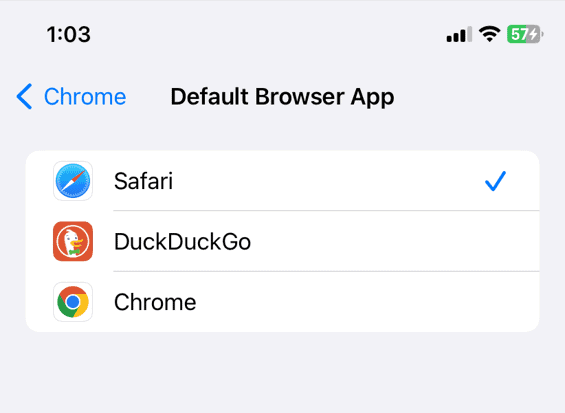The image size is (565, 413).
Task: Tap empty right side of Chrome row
Action: [x=368, y=302]
